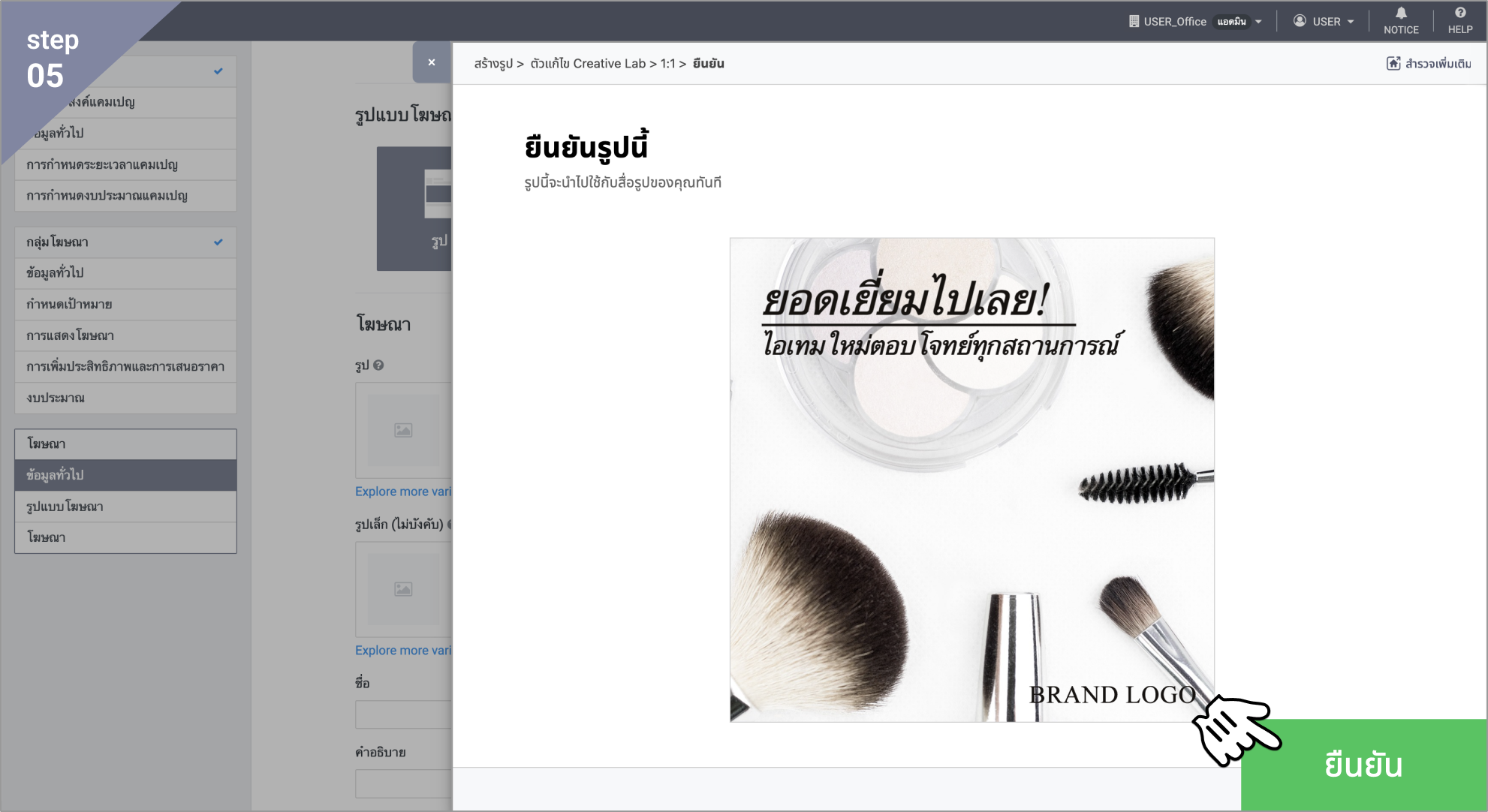Close the panel with the X button
1488x812 pixels.
click(x=432, y=62)
